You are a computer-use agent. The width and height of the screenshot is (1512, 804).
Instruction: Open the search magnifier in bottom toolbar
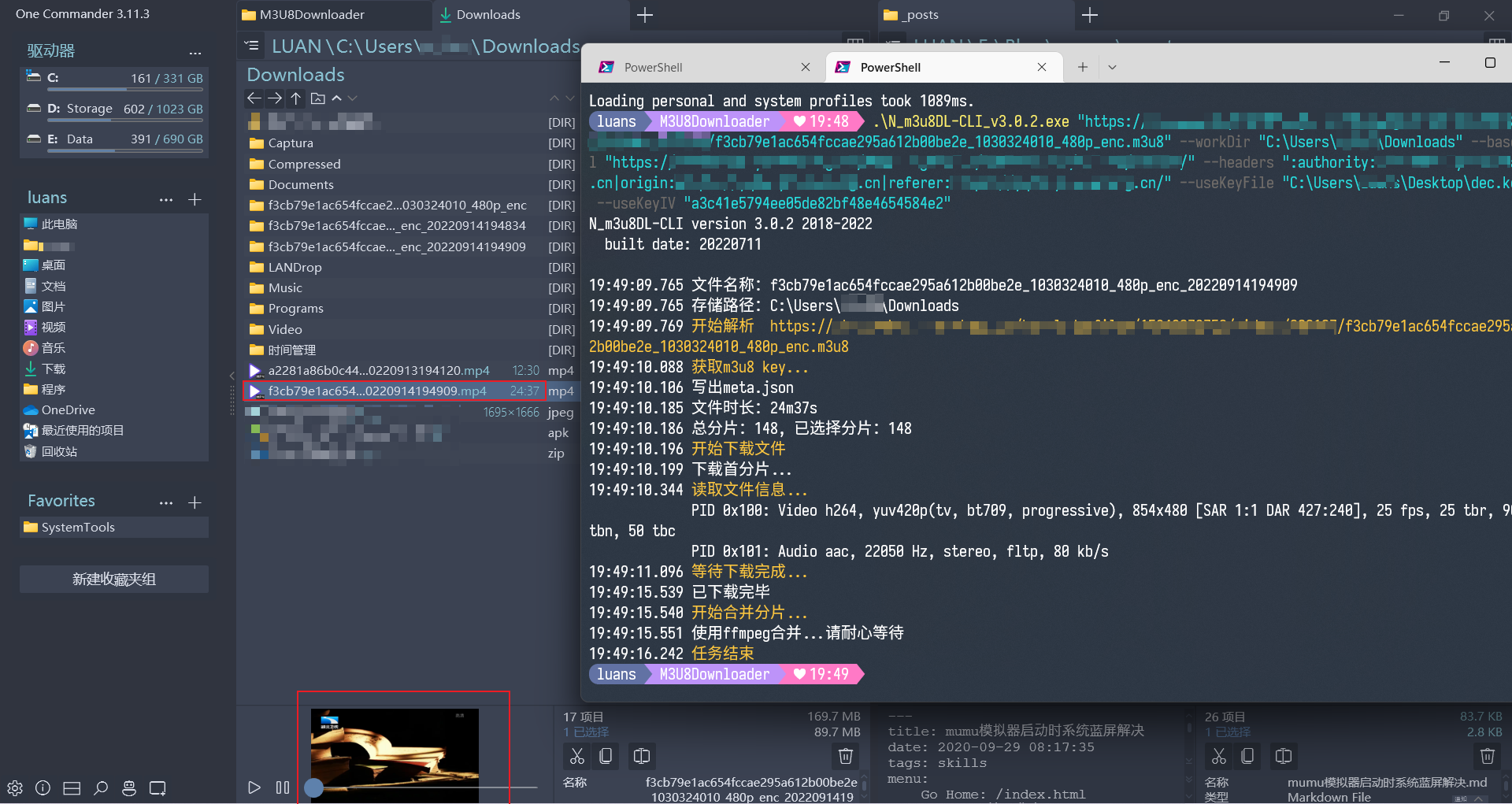[x=101, y=787]
